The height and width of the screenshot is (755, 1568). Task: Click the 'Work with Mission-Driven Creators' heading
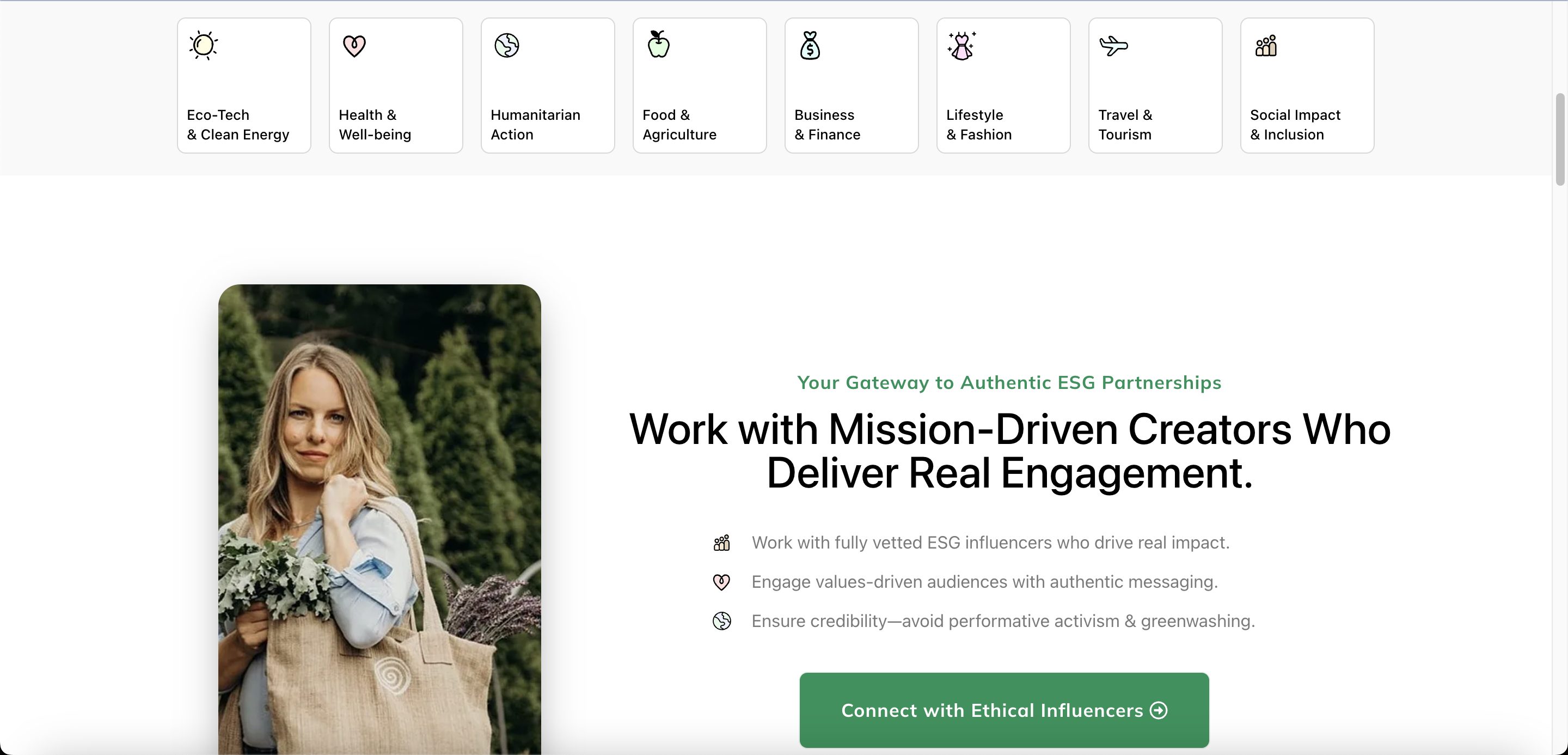point(1010,450)
